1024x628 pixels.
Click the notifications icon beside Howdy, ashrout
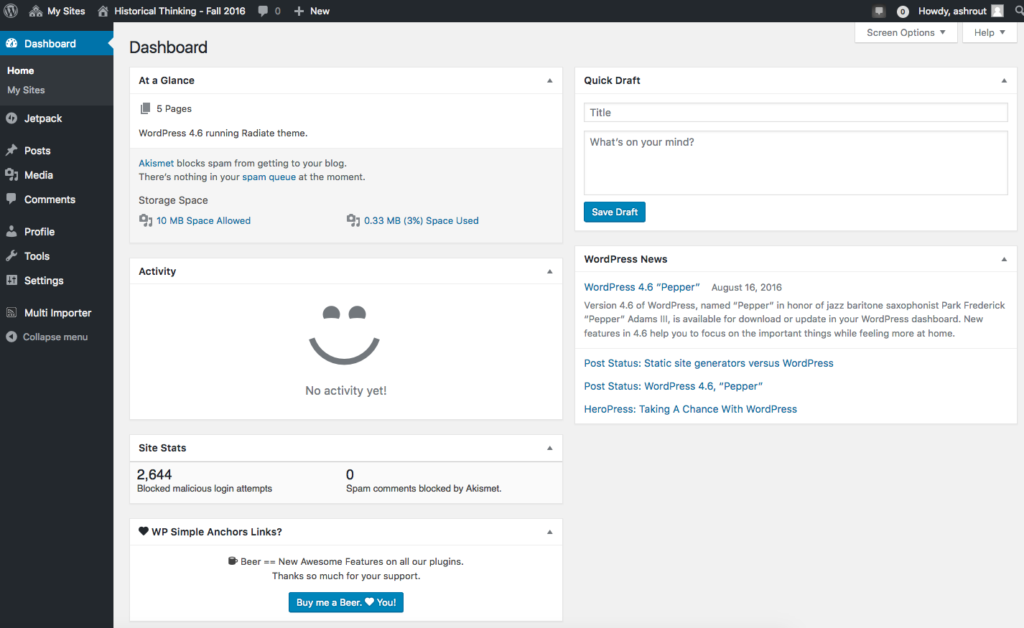pos(878,11)
